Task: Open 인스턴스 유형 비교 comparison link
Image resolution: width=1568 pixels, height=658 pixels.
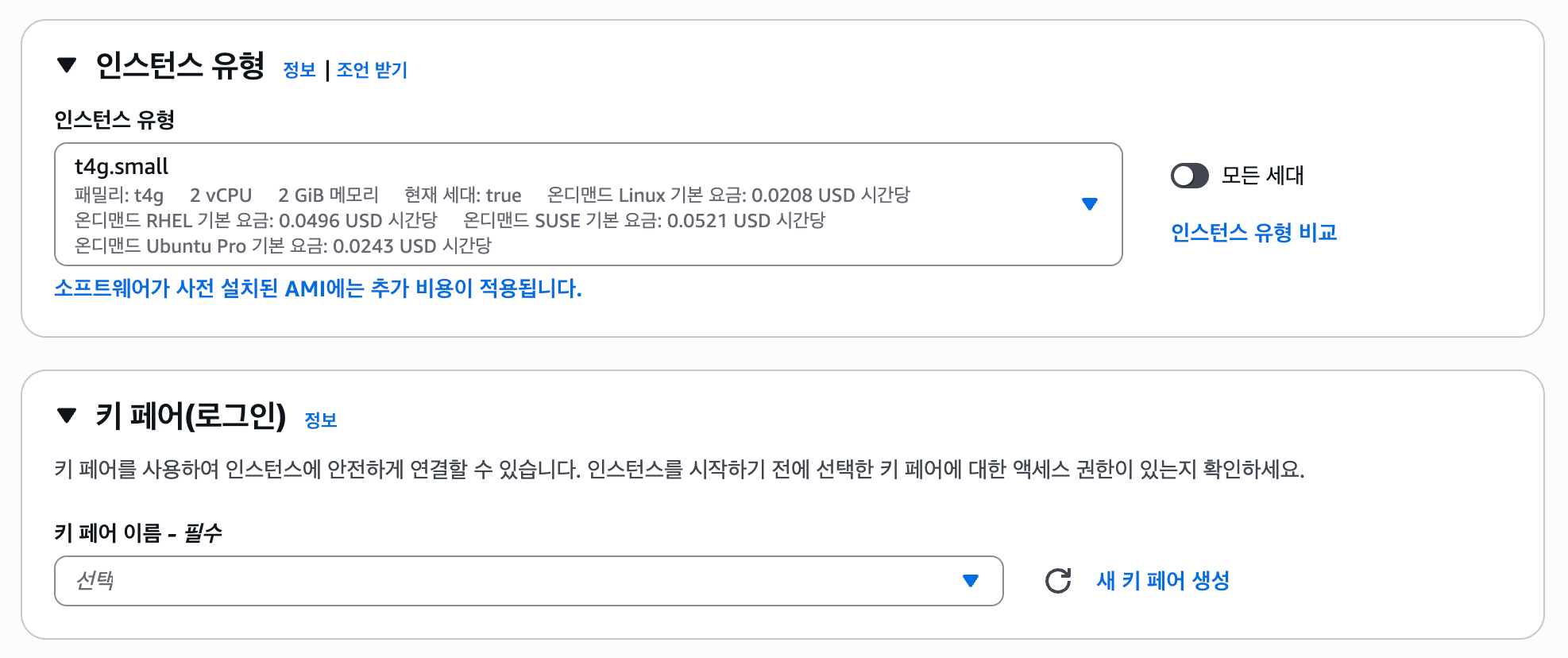Action: point(1253,232)
